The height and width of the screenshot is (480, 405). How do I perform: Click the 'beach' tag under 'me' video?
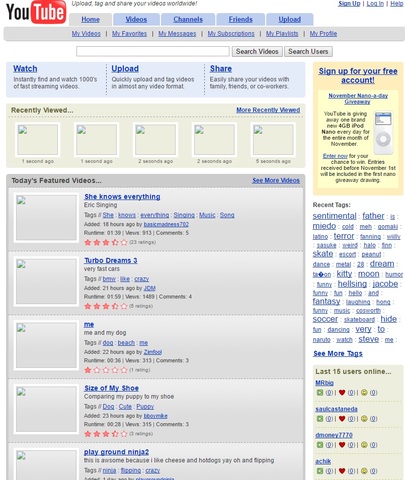pos(126,343)
